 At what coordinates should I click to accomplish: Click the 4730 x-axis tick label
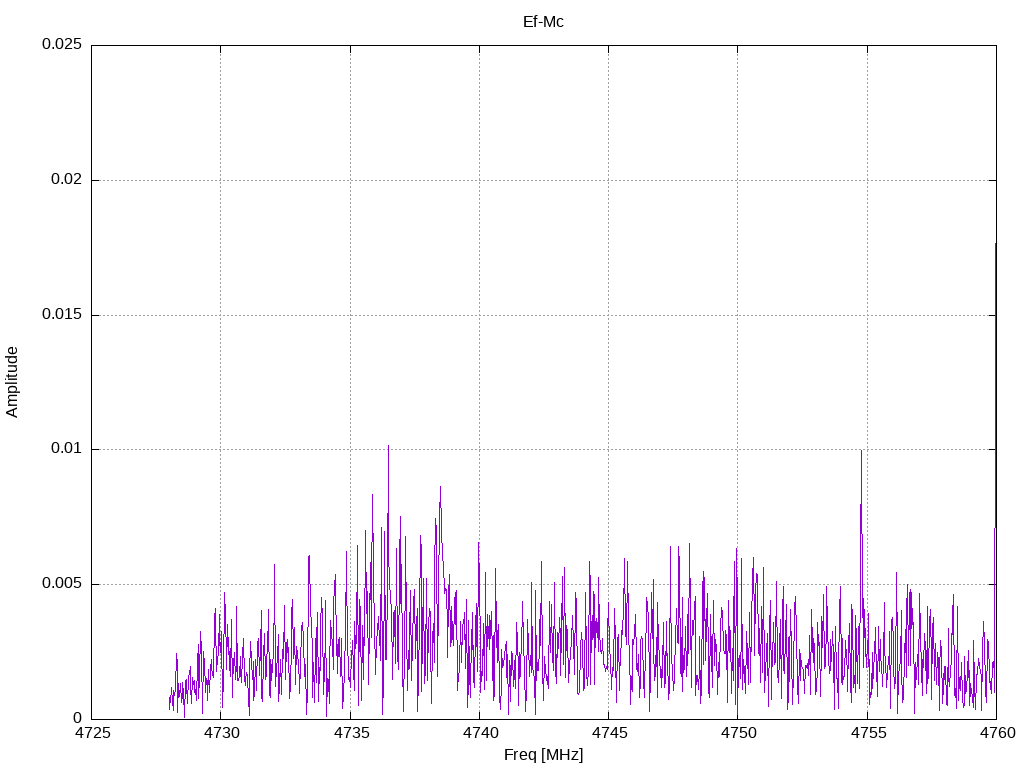coord(221,733)
